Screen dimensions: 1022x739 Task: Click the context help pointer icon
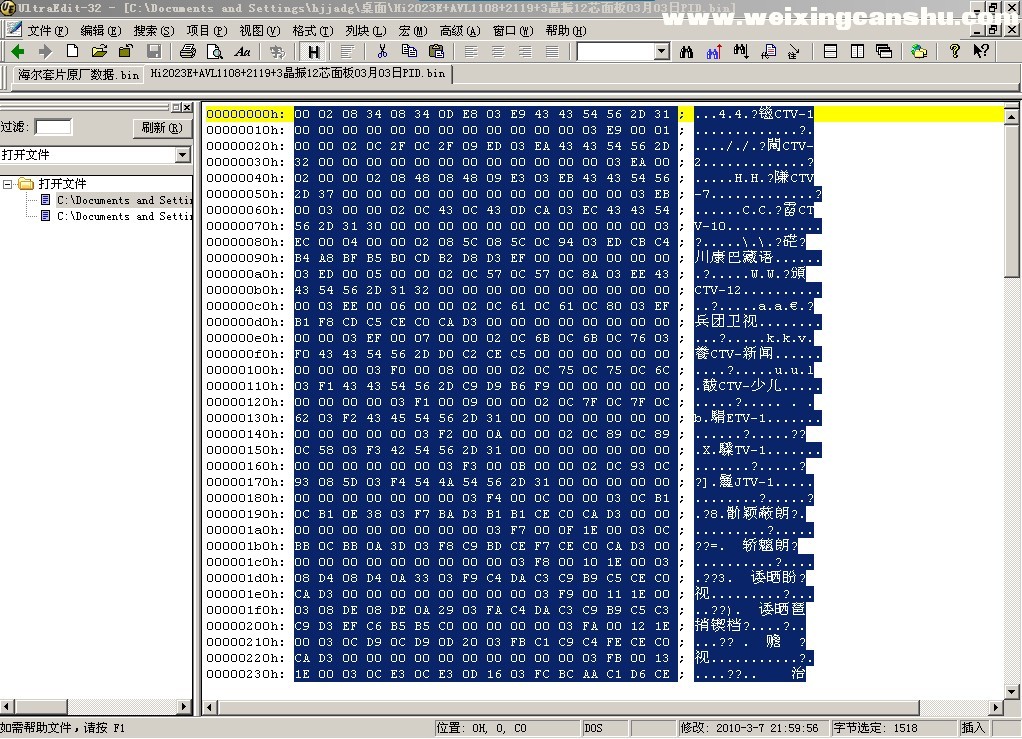[x=981, y=51]
